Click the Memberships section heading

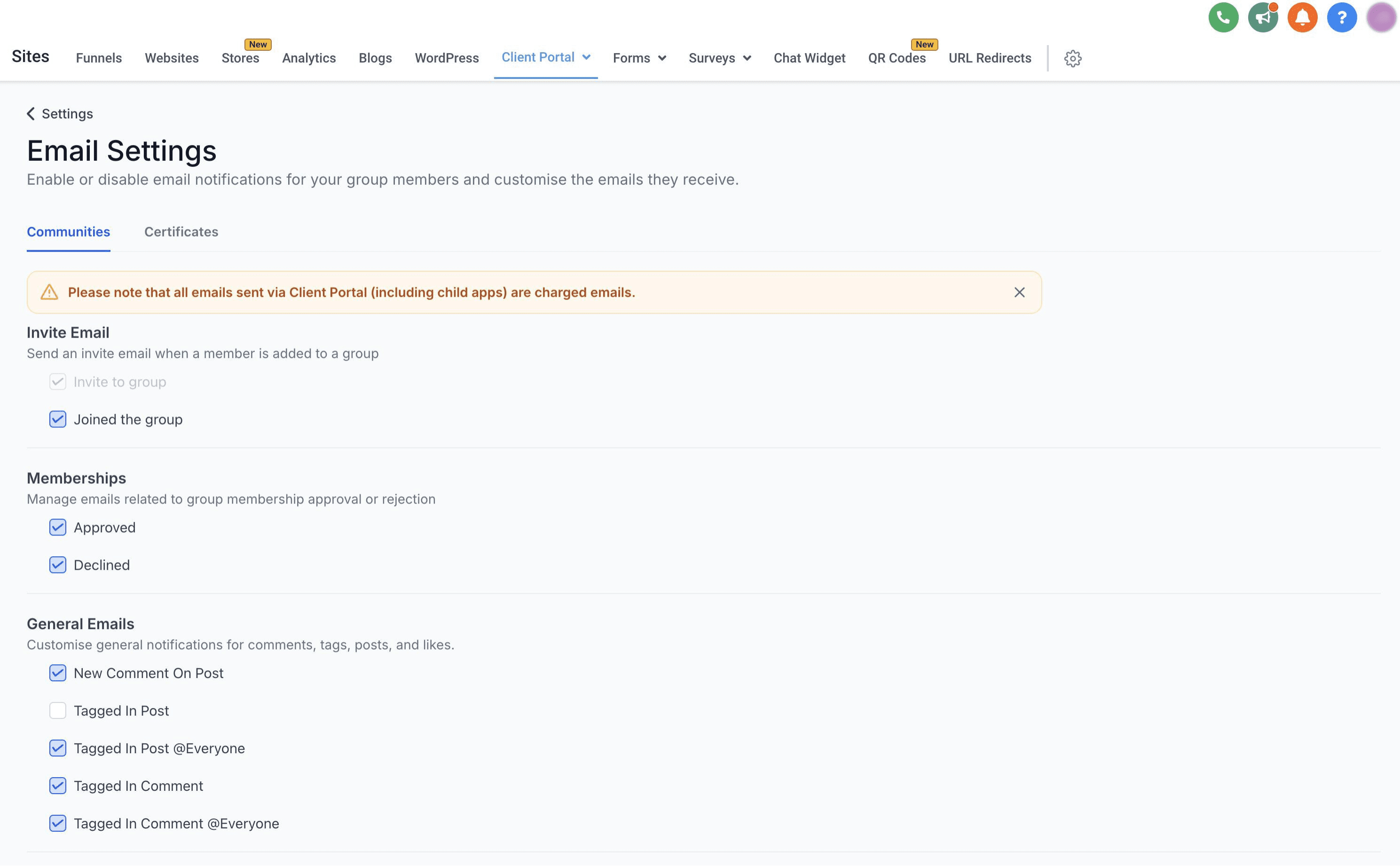coord(76,478)
